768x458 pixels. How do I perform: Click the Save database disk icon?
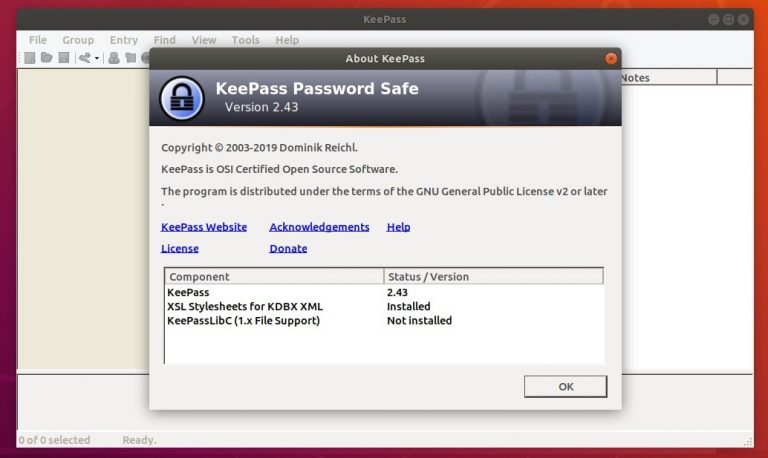(64, 58)
